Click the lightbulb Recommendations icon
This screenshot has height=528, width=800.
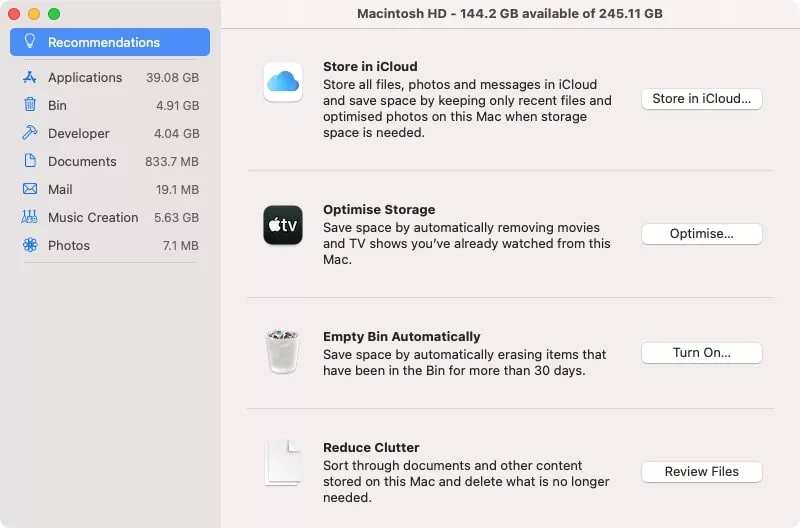(30, 42)
